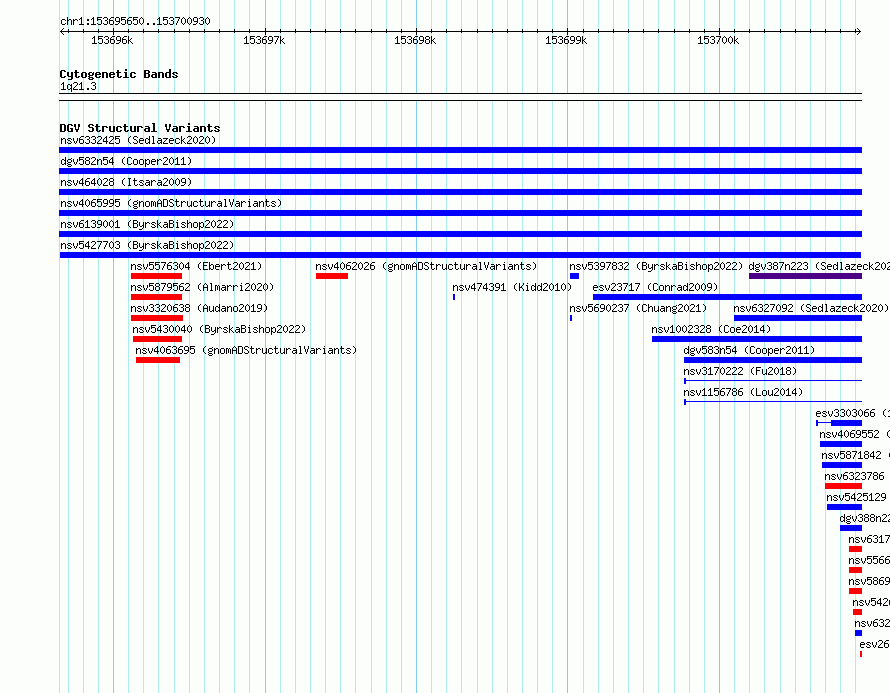Screen dimensions: 890x693
Task: Open nsv6139001 (ByrskaBishop2022) variant
Action: point(147,224)
